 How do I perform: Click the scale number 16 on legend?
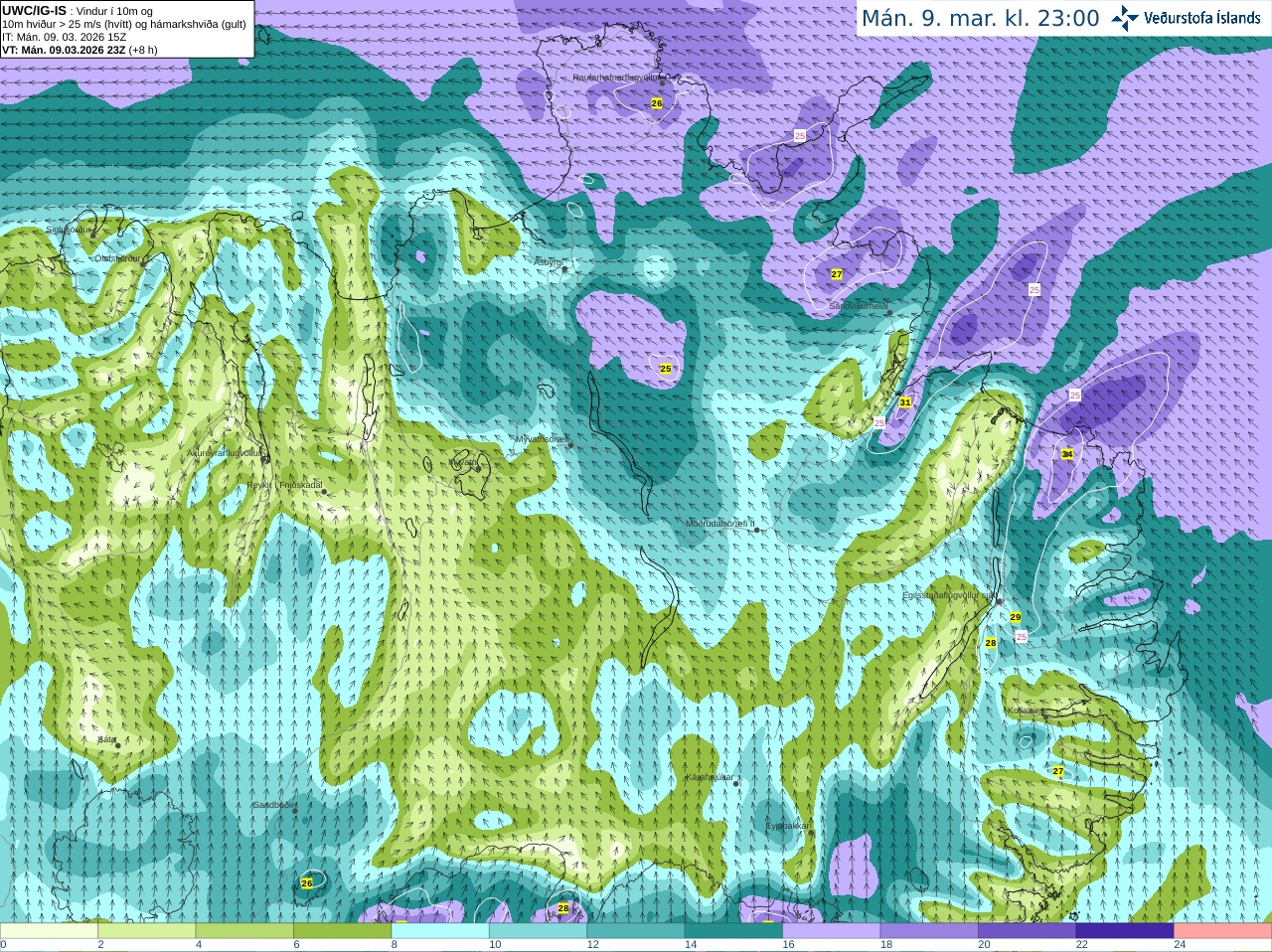(x=788, y=945)
